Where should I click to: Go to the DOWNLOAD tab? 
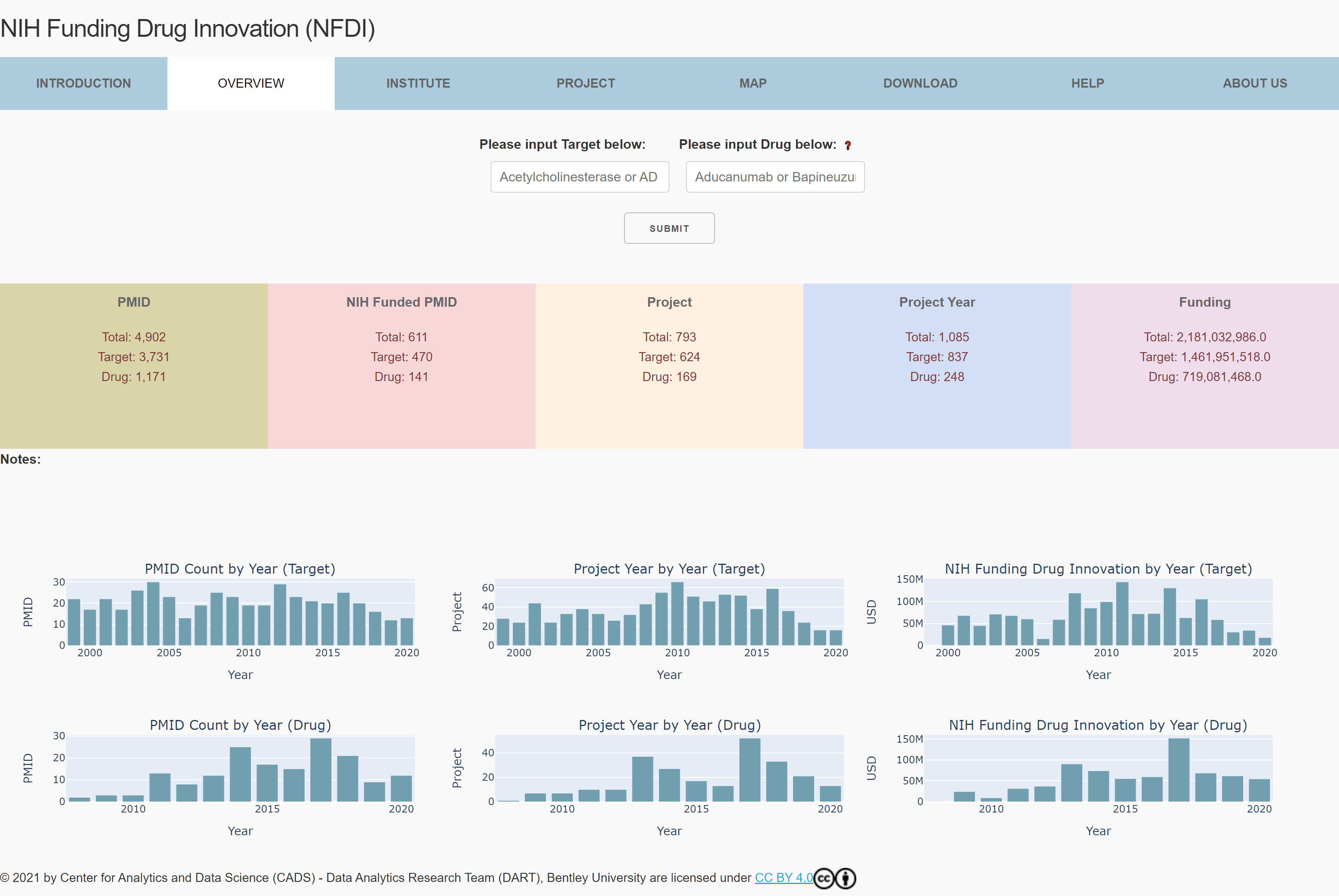920,83
